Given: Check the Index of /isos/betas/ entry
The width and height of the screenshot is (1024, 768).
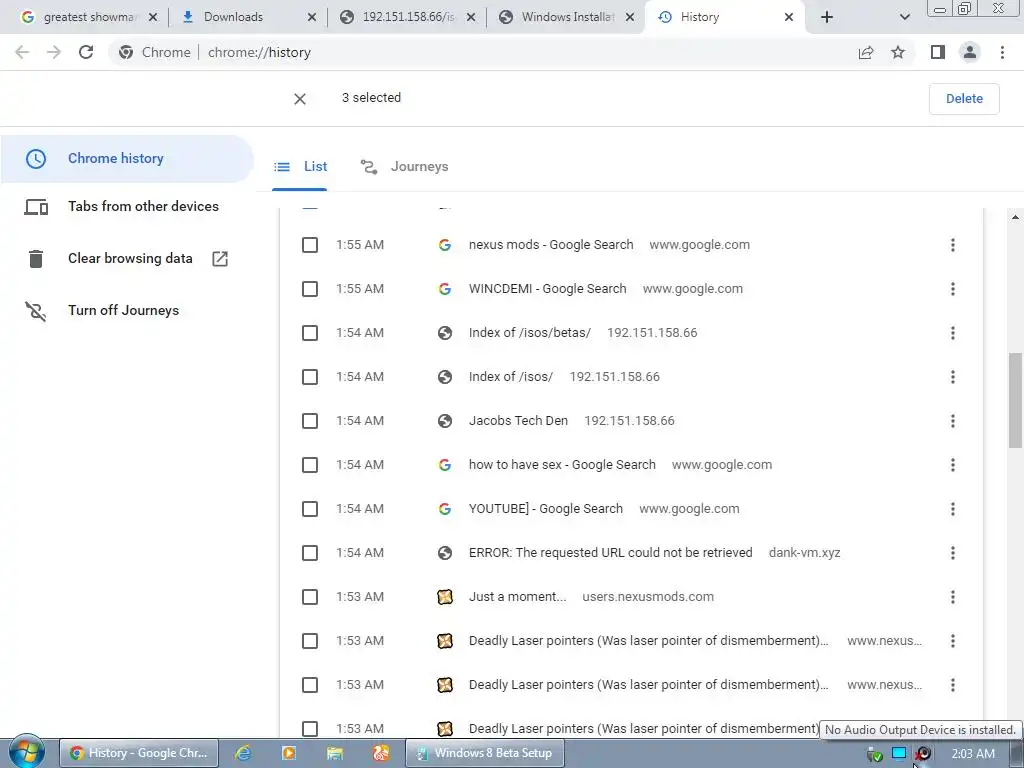Looking at the screenshot, I should pyautogui.click(x=310, y=333).
